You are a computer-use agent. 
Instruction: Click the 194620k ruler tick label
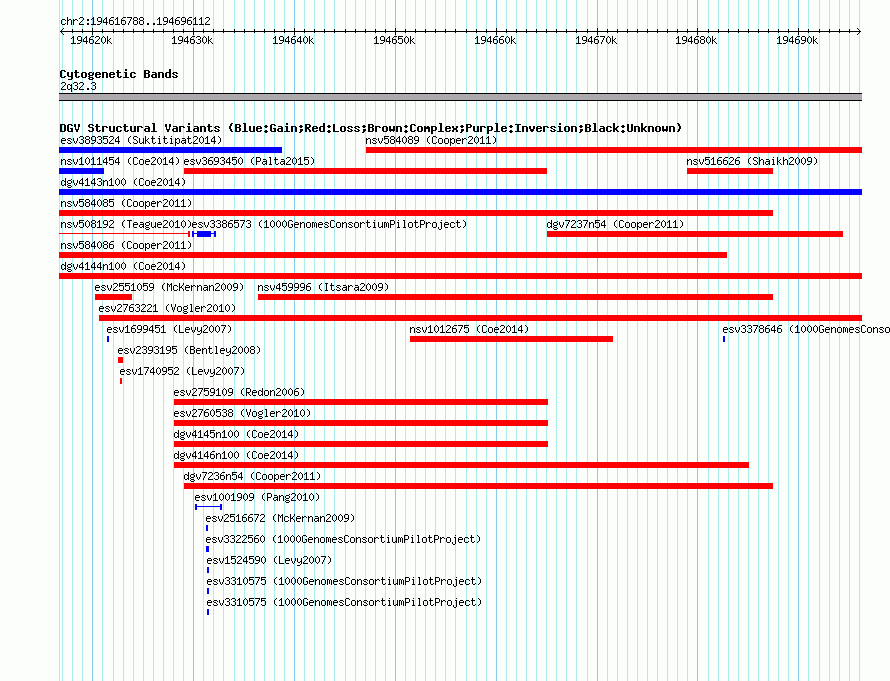coord(91,40)
